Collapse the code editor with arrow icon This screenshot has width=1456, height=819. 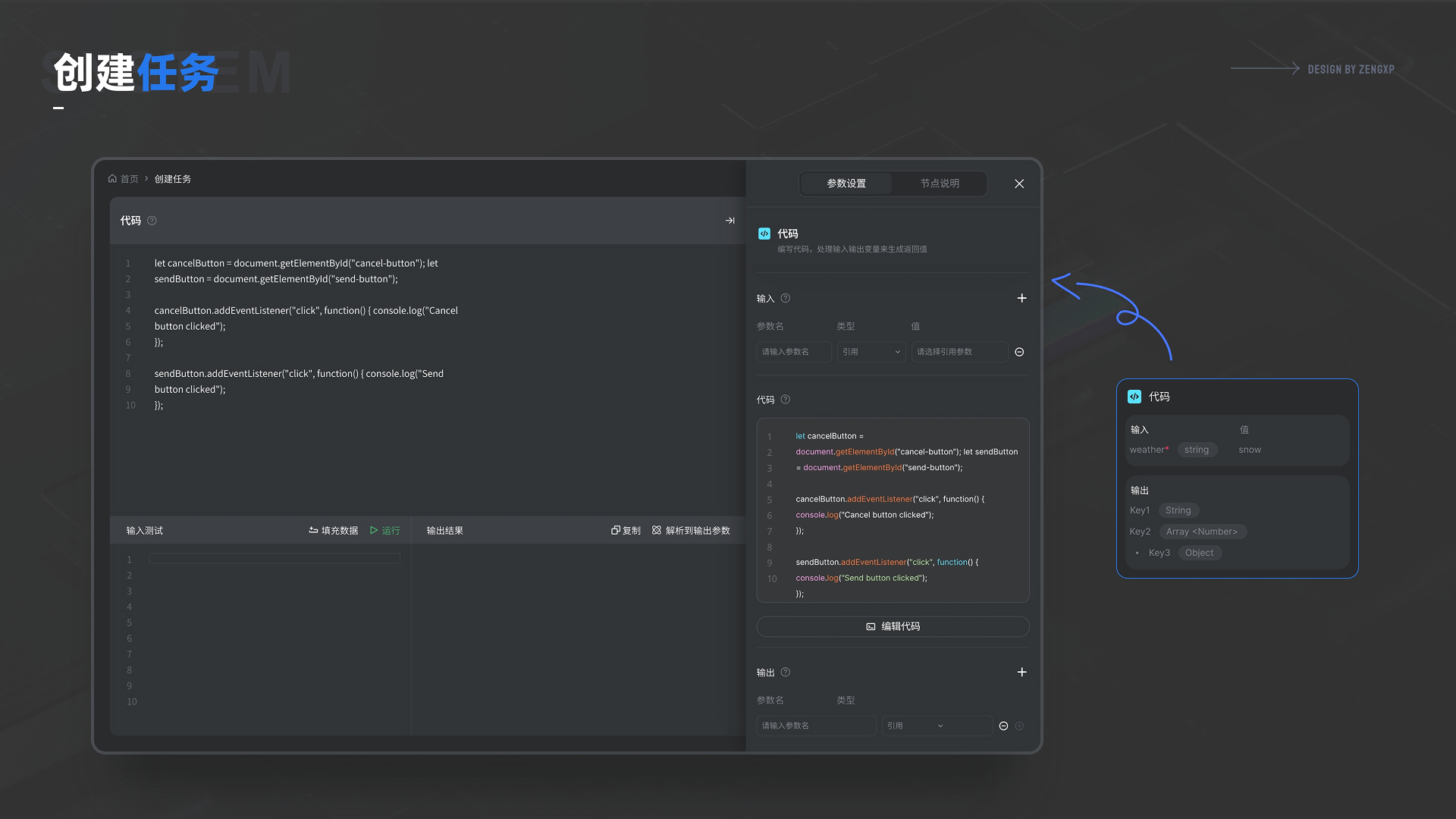coord(730,221)
